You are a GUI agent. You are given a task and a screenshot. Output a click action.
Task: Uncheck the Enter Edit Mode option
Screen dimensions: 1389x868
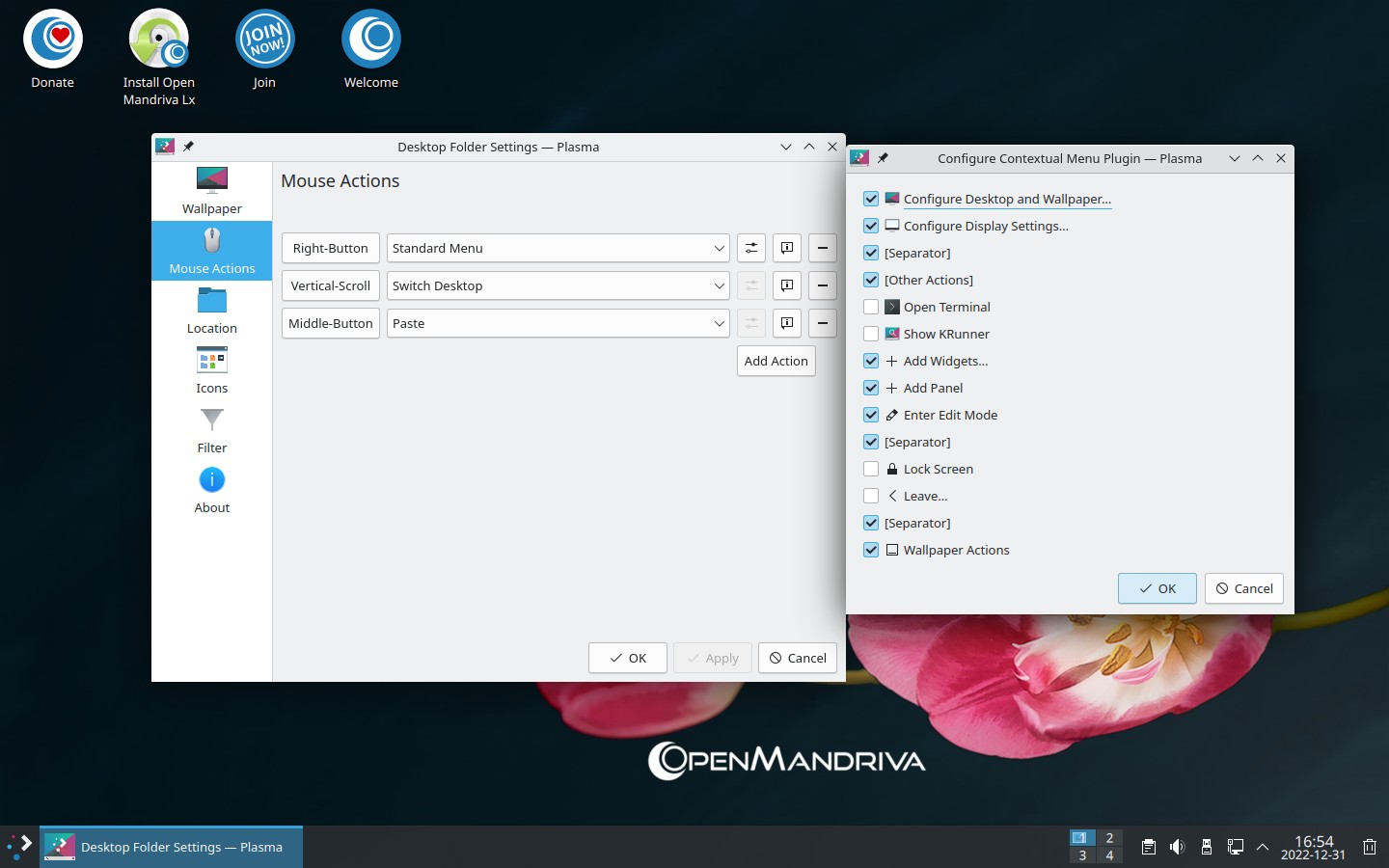(x=871, y=415)
